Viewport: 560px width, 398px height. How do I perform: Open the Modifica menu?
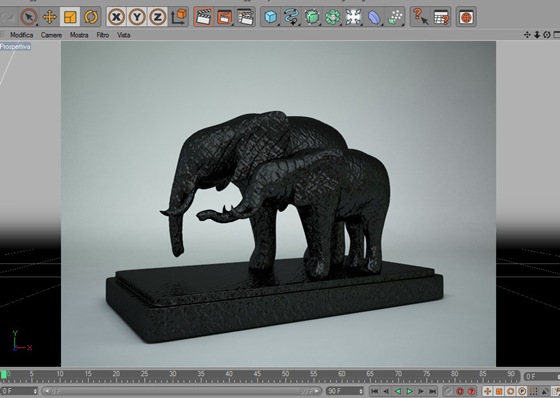coord(21,35)
